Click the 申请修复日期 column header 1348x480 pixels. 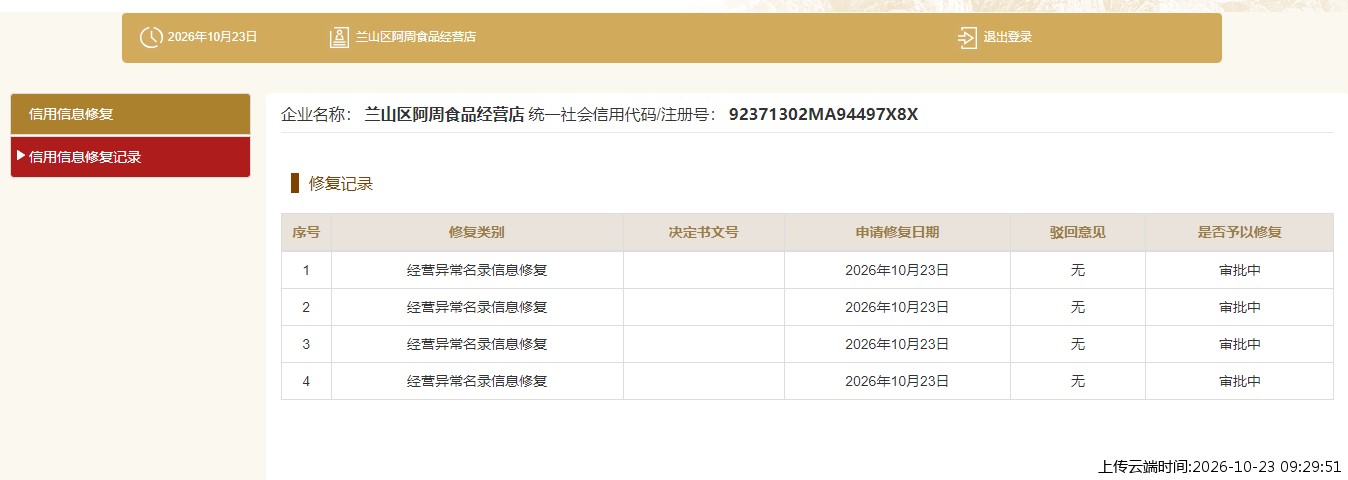coord(897,232)
